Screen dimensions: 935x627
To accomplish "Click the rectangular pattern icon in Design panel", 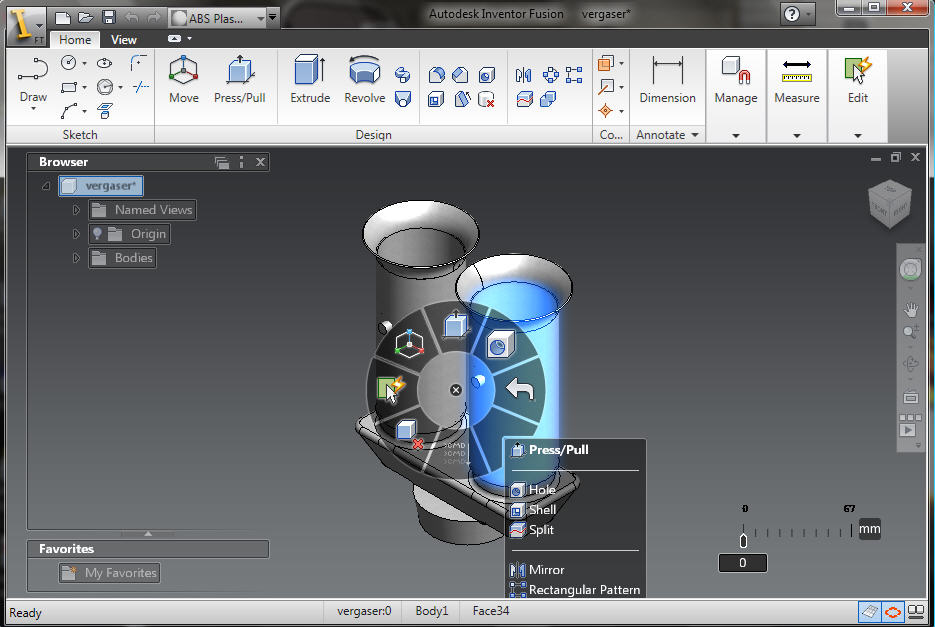I will click(x=574, y=75).
